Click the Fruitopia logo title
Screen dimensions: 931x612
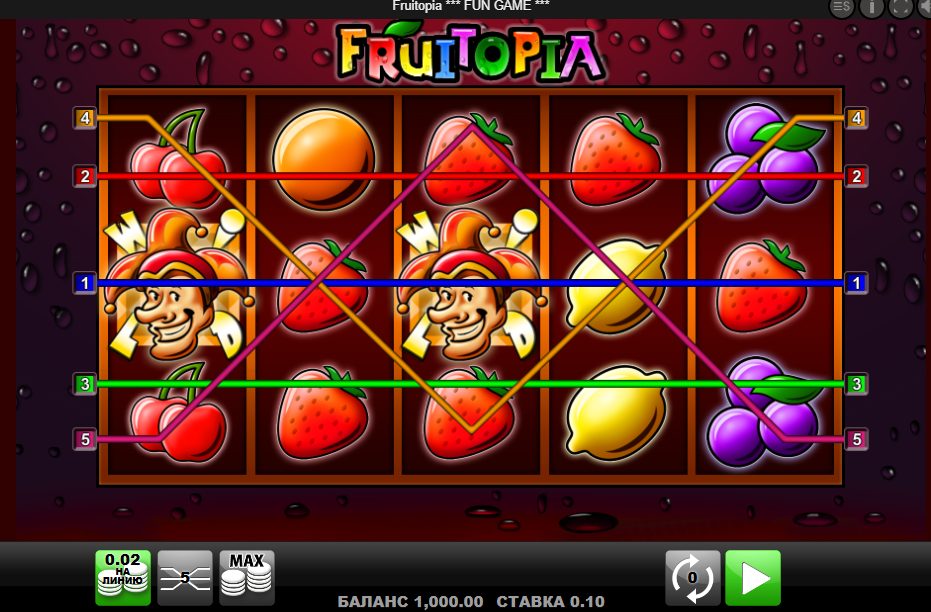(x=471, y=52)
